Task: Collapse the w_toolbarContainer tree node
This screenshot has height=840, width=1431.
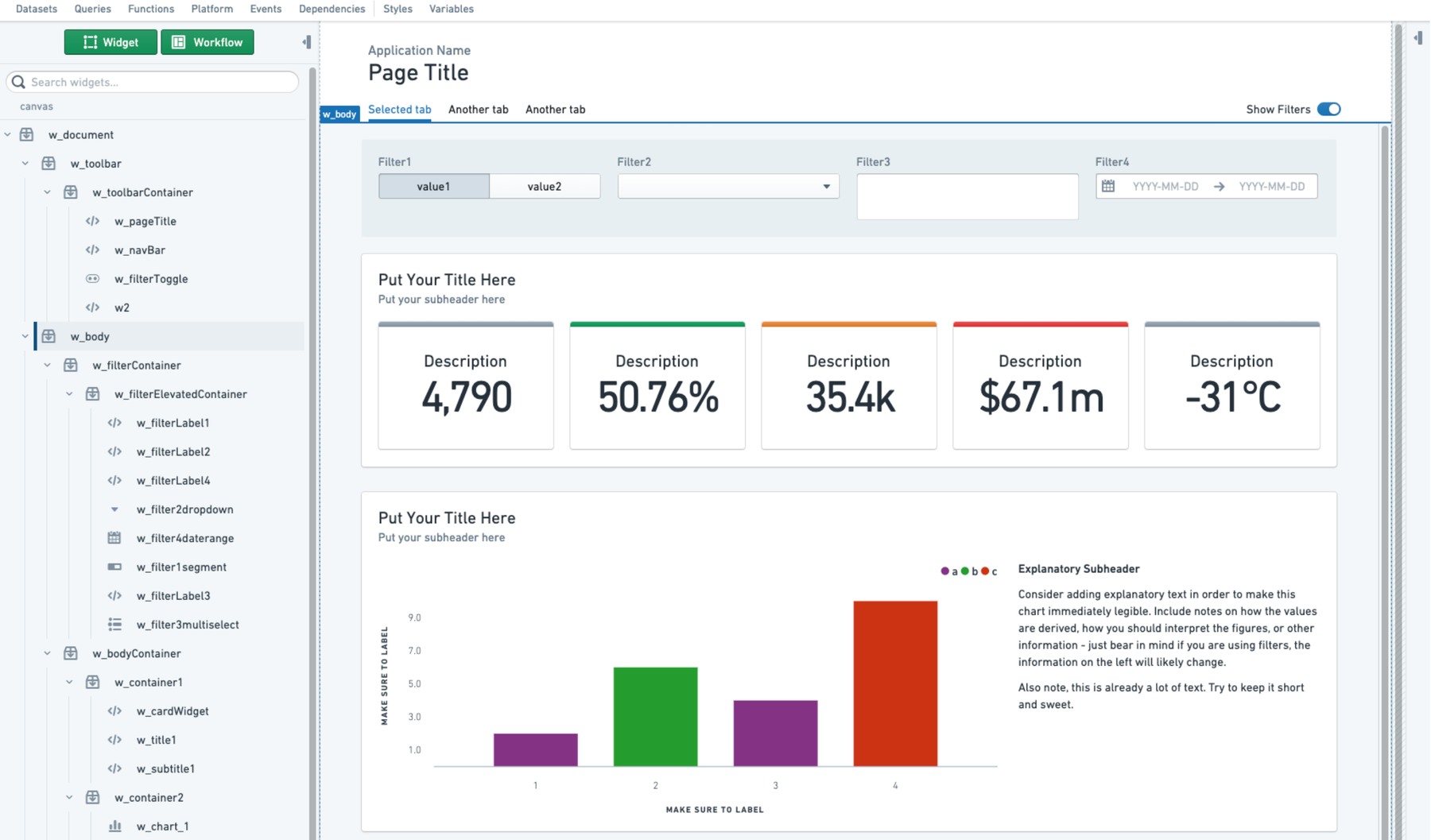Action: coord(47,192)
